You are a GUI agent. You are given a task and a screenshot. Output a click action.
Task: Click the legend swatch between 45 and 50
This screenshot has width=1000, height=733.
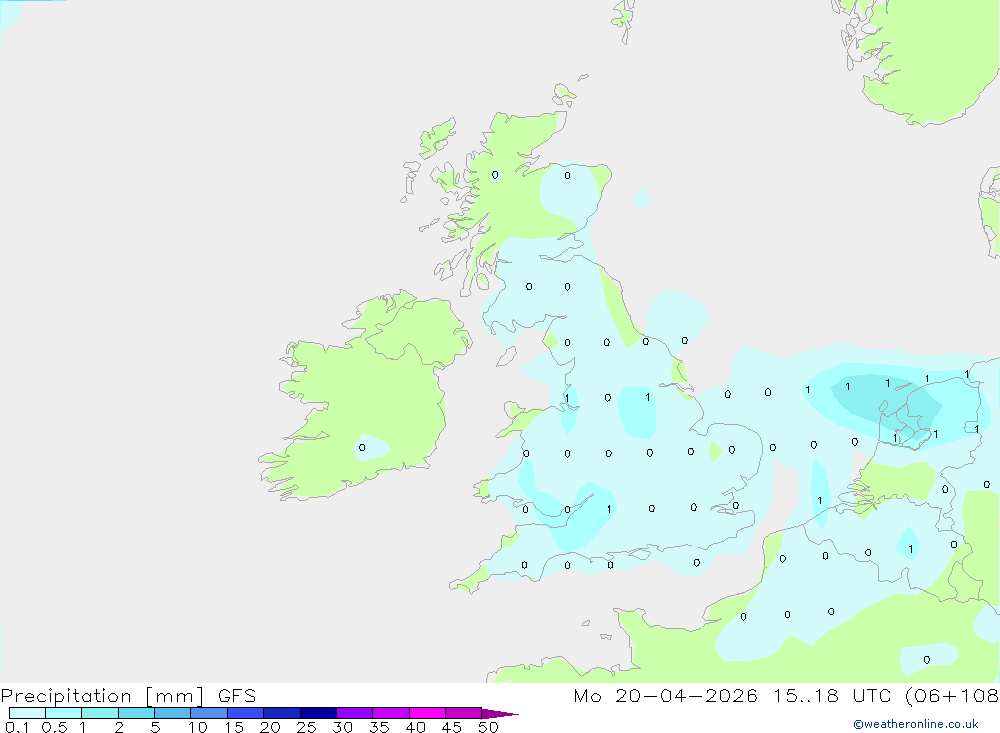pyautogui.click(x=464, y=713)
